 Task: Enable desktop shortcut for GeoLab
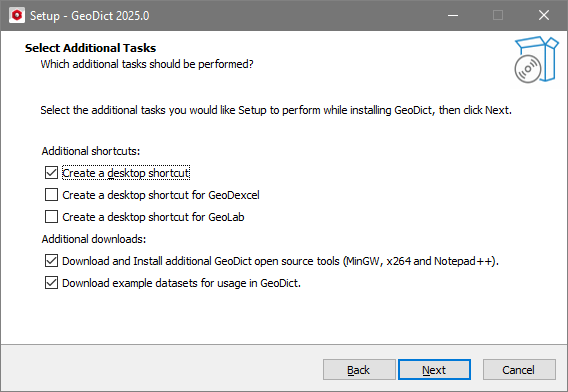[51, 217]
